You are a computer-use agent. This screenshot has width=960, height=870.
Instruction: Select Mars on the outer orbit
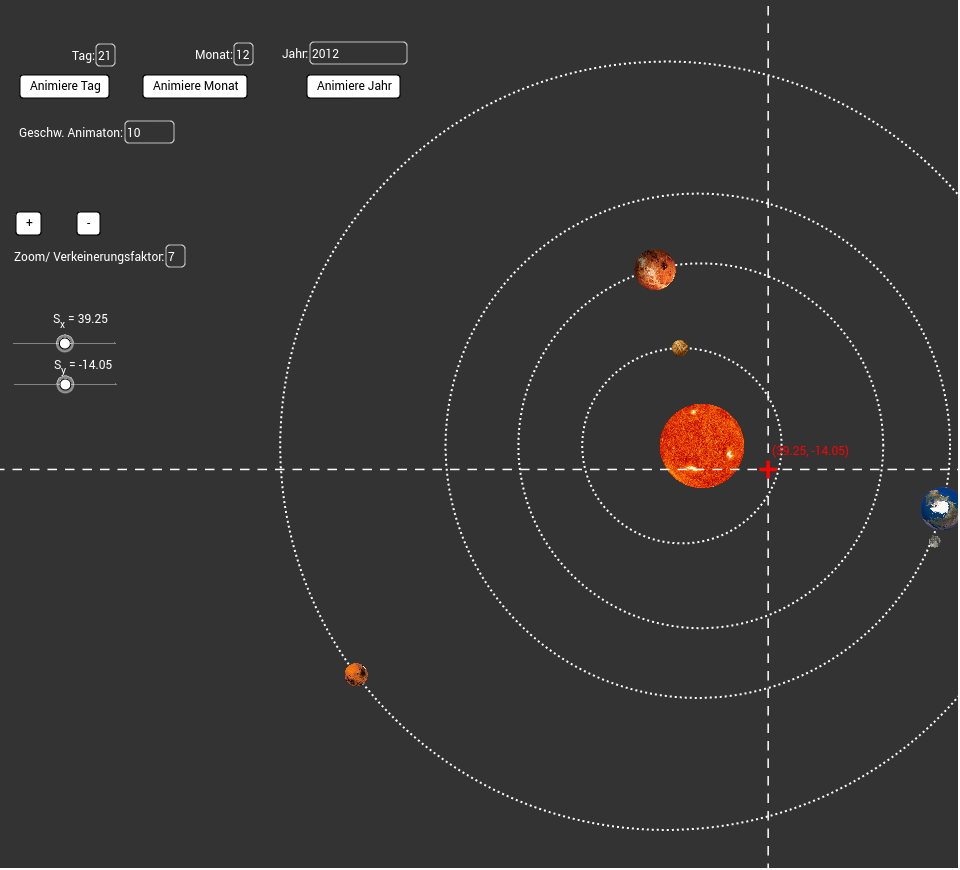[356, 674]
